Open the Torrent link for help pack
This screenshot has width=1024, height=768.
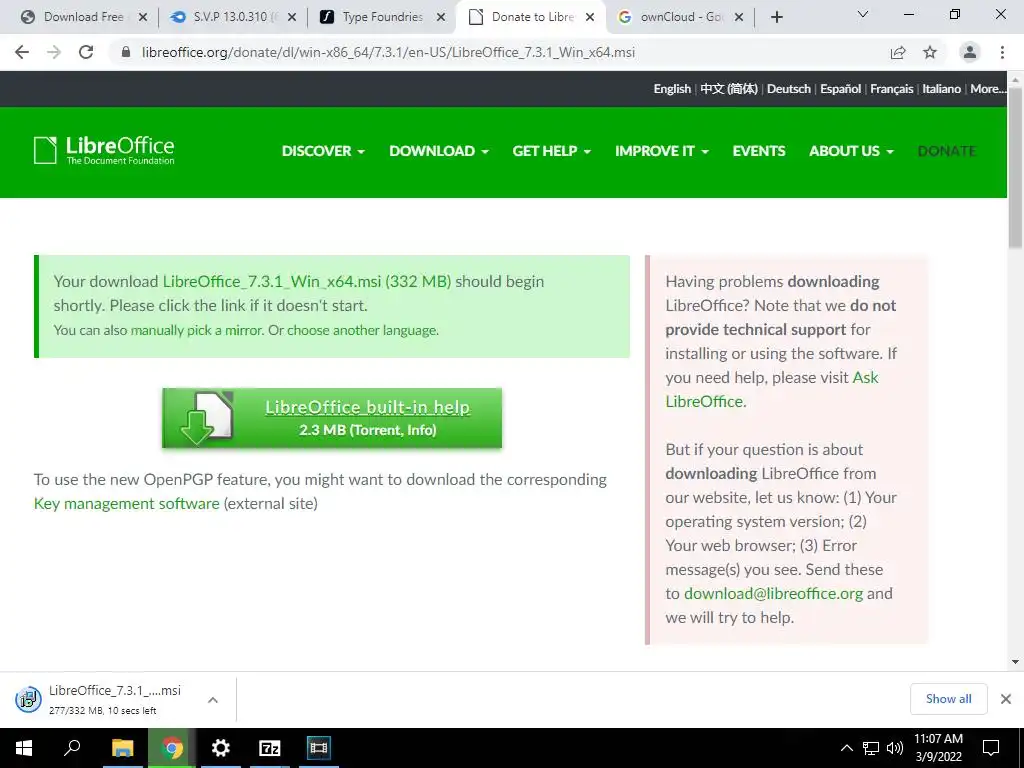tap(376, 430)
